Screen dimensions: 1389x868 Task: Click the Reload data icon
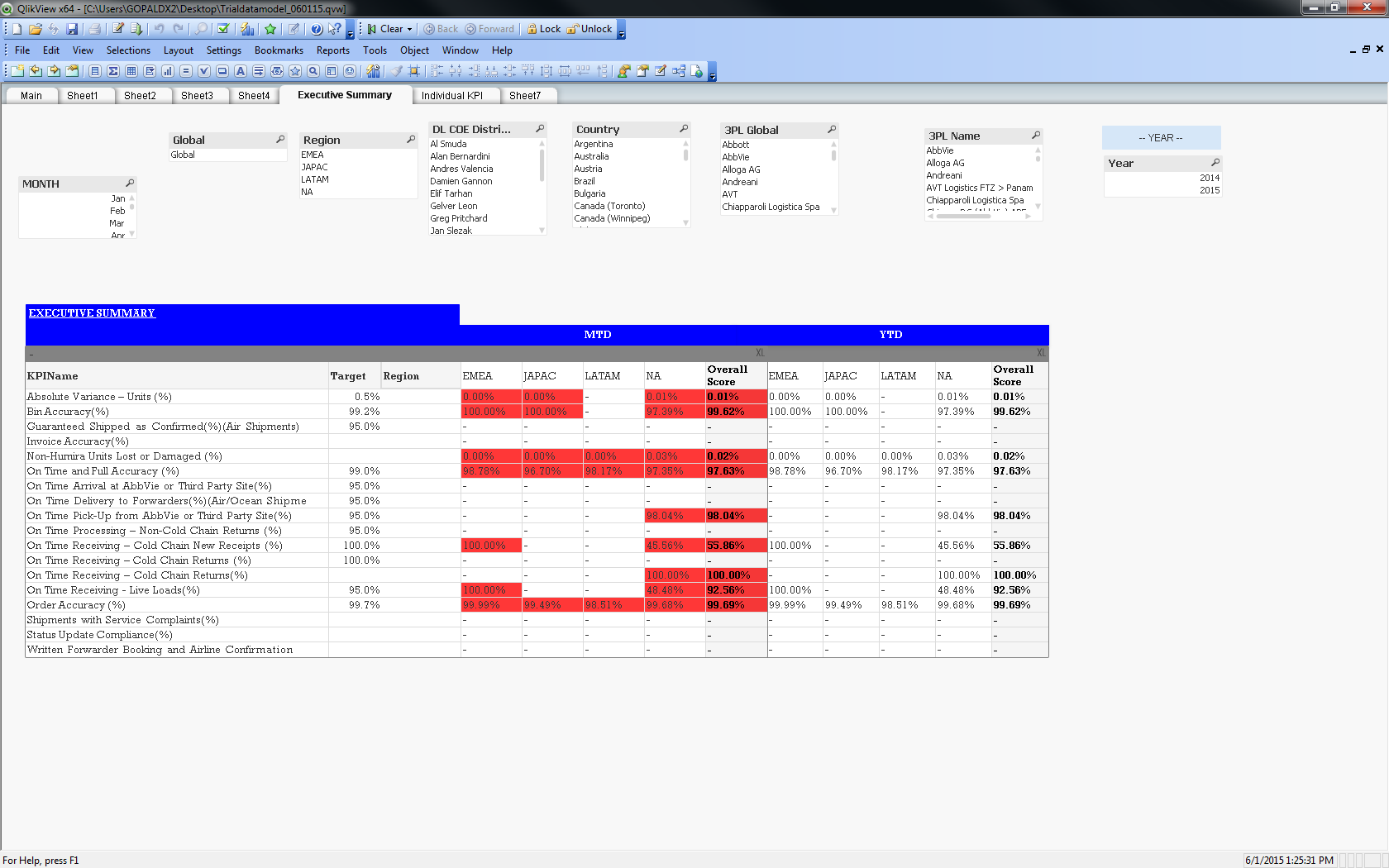[136, 29]
